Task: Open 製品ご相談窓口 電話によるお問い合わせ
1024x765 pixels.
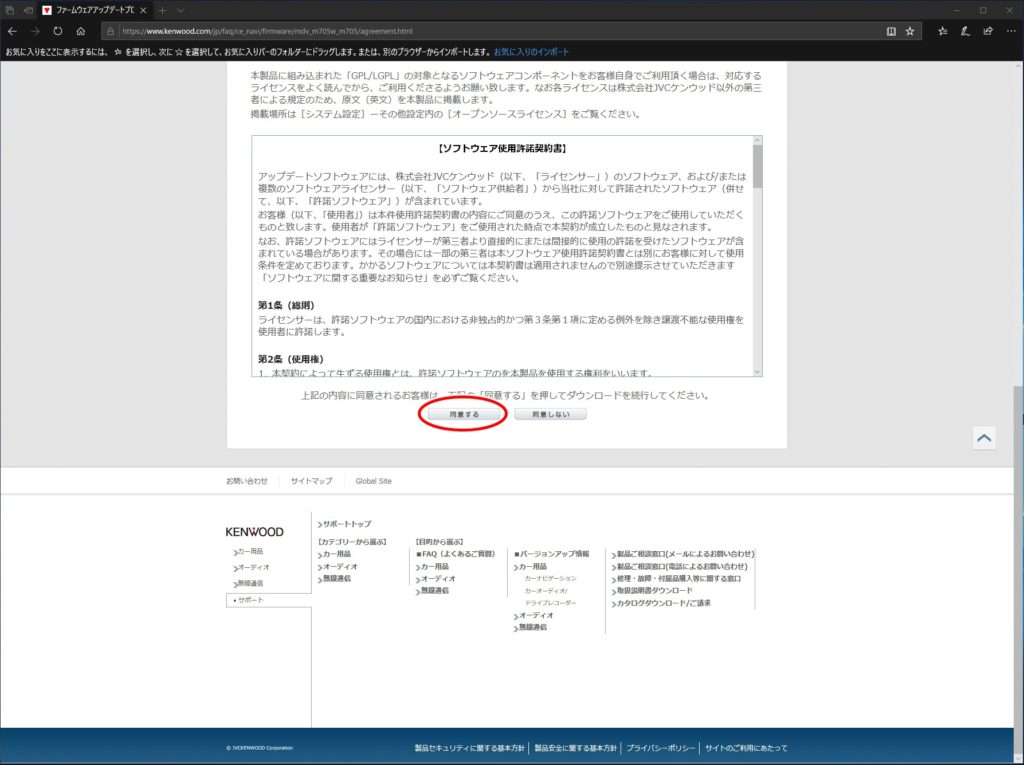Action: click(x=680, y=566)
